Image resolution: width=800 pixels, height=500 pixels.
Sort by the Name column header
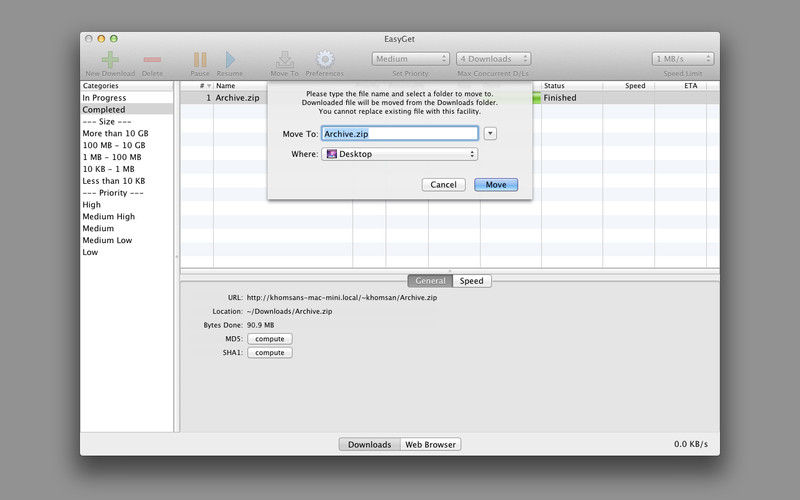click(241, 86)
